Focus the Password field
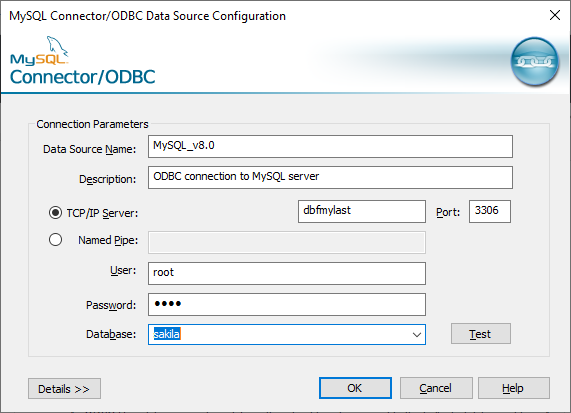This screenshot has width=571, height=413. (x=287, y=304)
